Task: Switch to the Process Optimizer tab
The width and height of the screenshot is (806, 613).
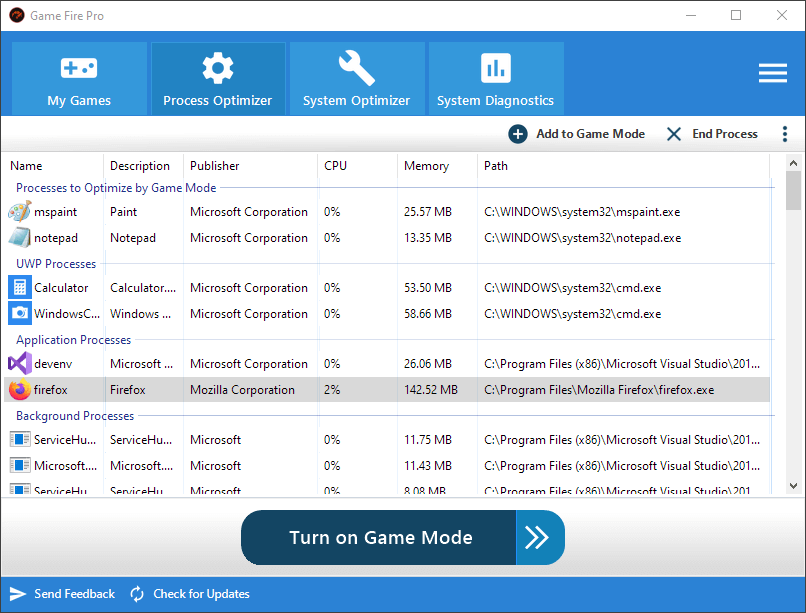Action: [x=218, y=79]
